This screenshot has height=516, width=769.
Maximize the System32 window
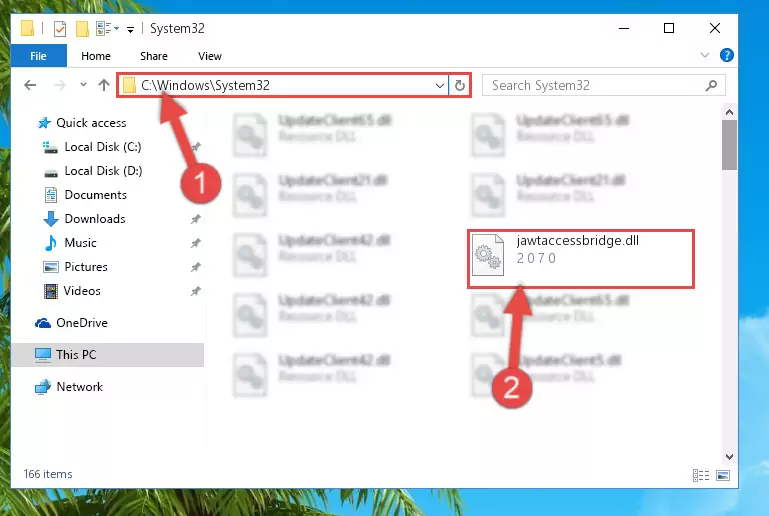(x=668, y=28)
